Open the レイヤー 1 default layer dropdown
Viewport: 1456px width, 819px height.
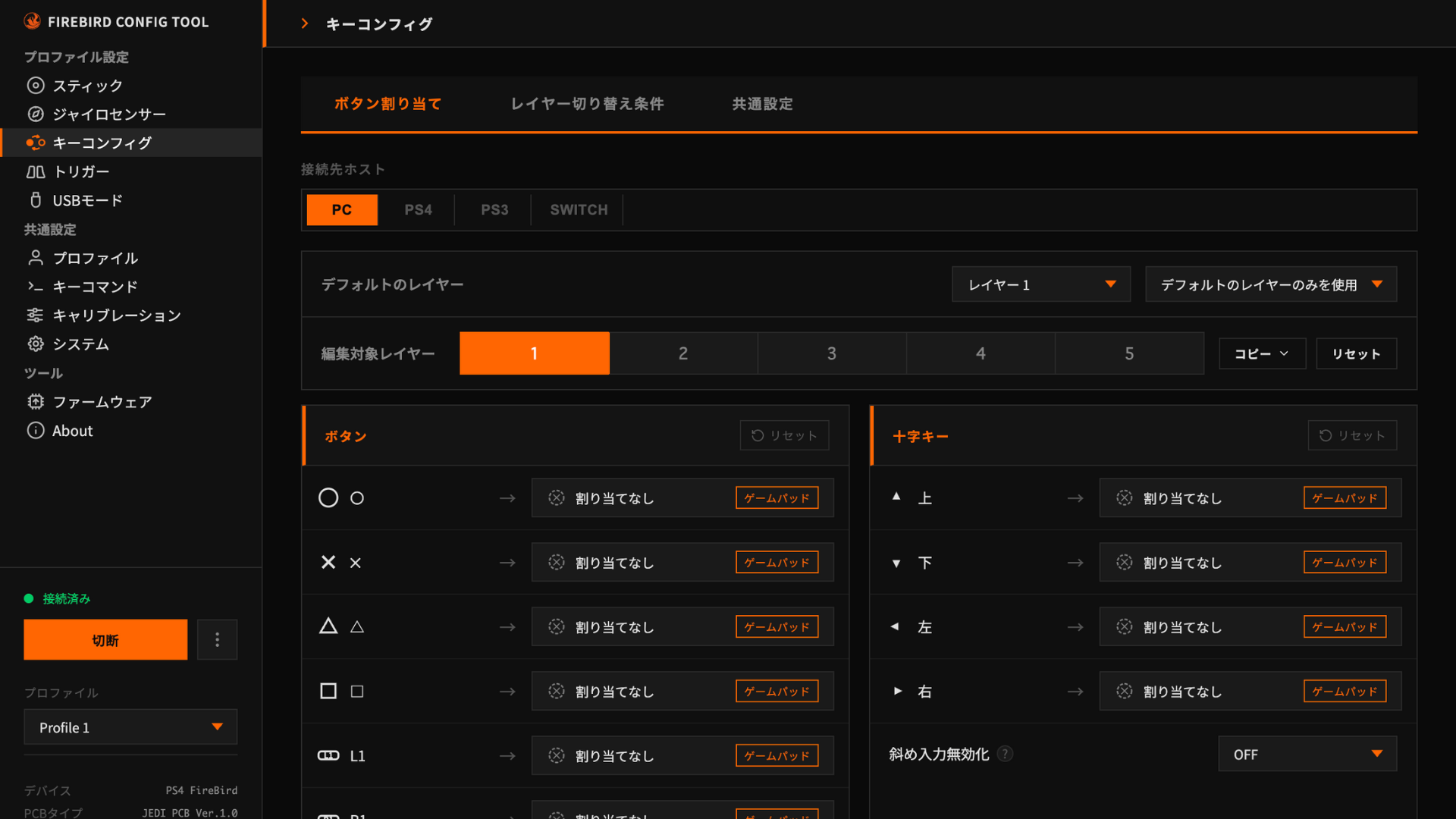coord(1041,284)
